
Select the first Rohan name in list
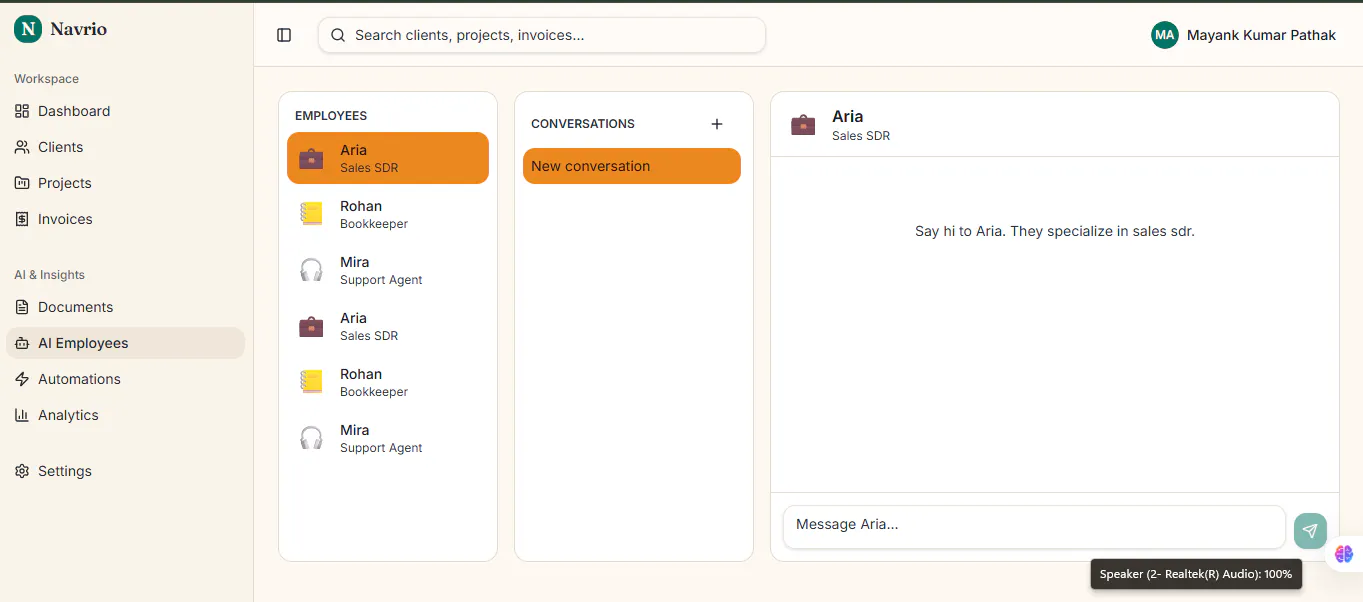coord(361,206)
